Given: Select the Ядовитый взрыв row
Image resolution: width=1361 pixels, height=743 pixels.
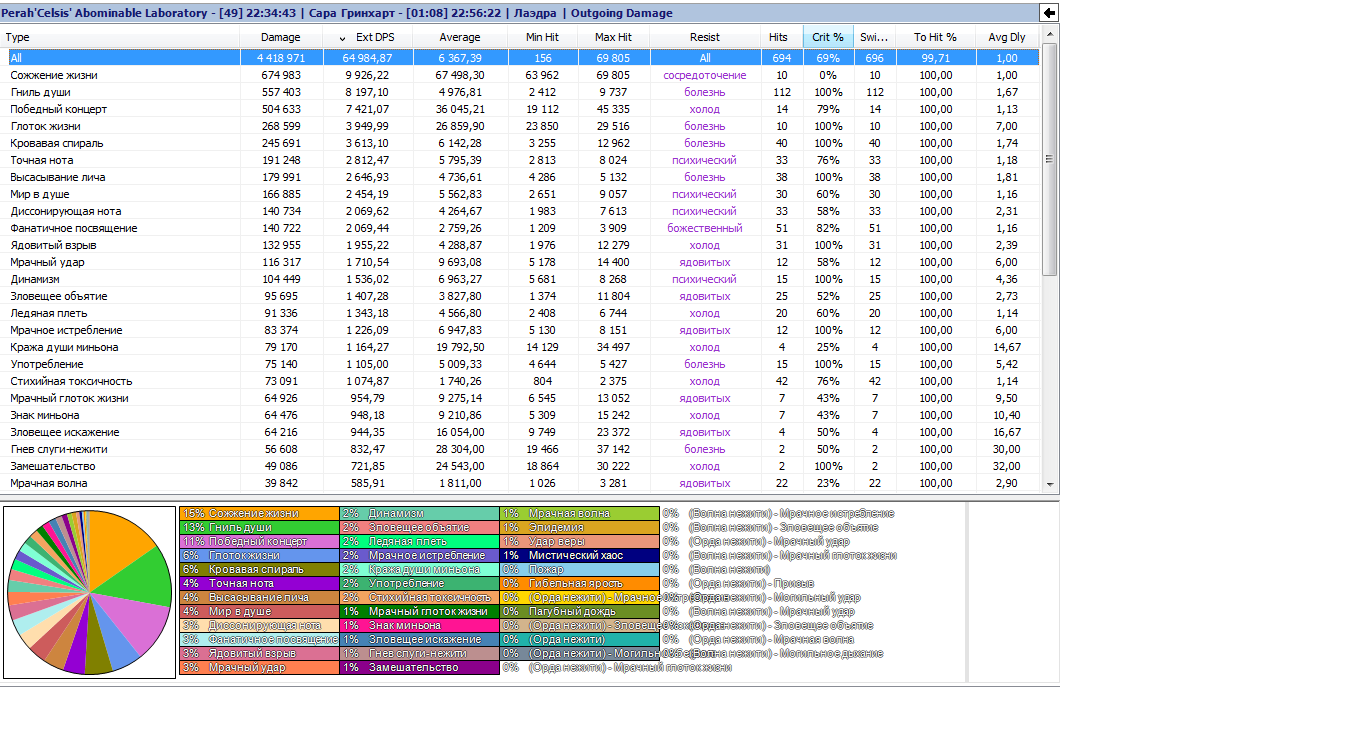Looking at the screenshot, I should [x=520, y=245].
